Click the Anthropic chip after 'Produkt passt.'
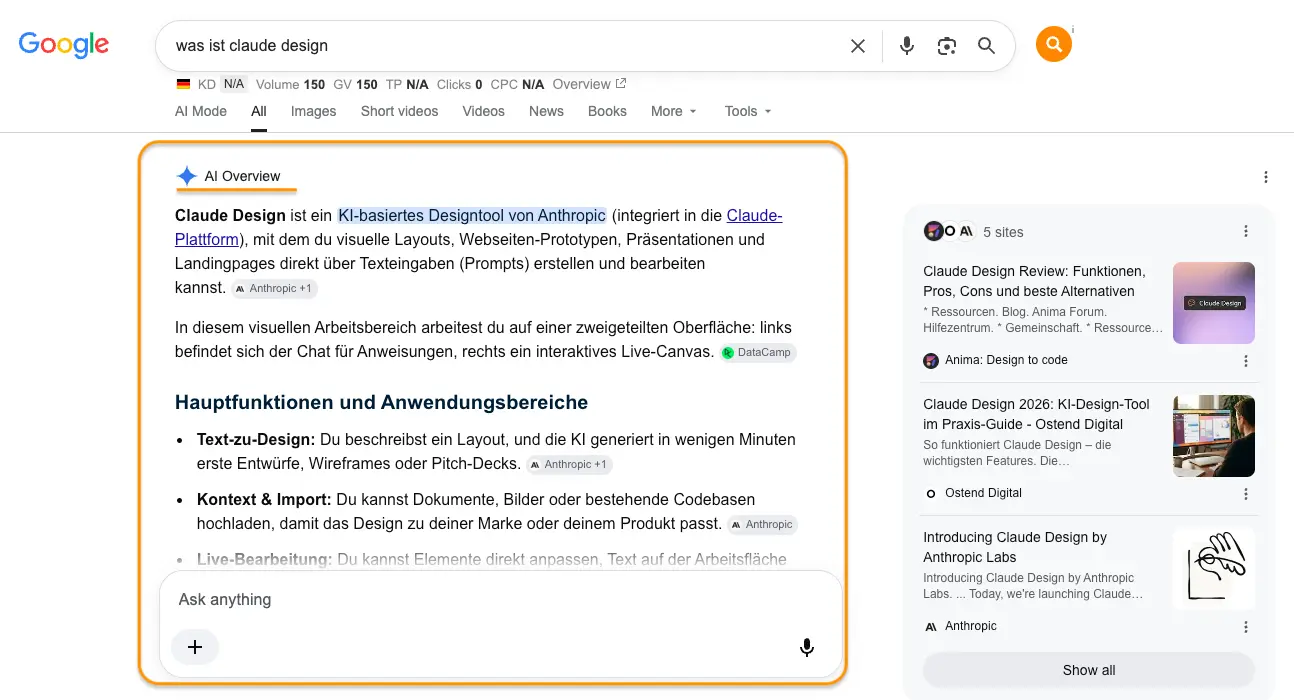The height and width of the screenshot is (700, 1294). click(x=762, y=524)
